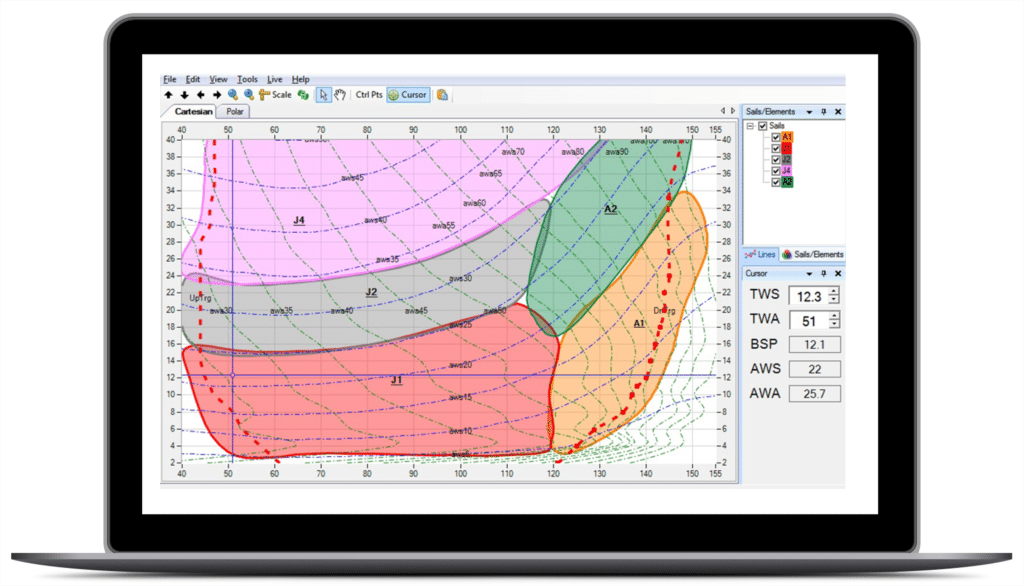Toggle the Sails parent checkbox

click(x=762, y=126)
